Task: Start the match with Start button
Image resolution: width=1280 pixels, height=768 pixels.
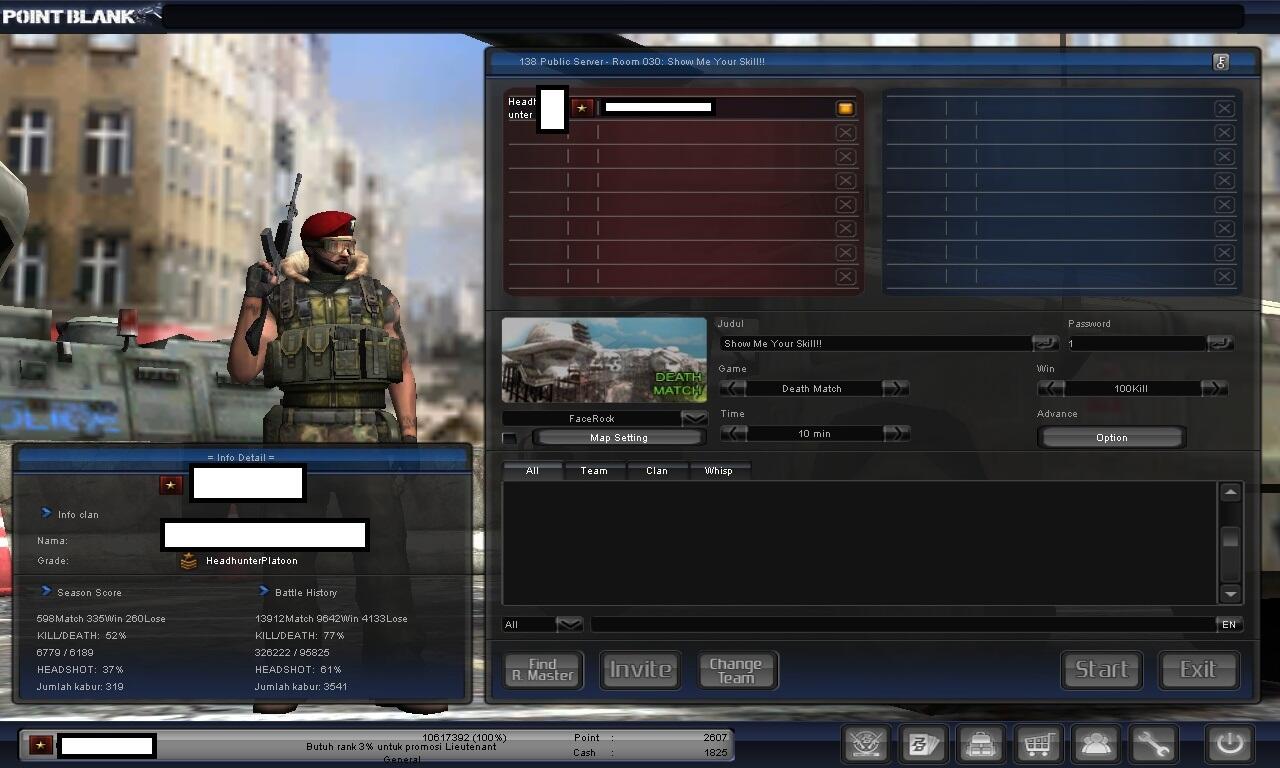Action: pos(1102,670)
